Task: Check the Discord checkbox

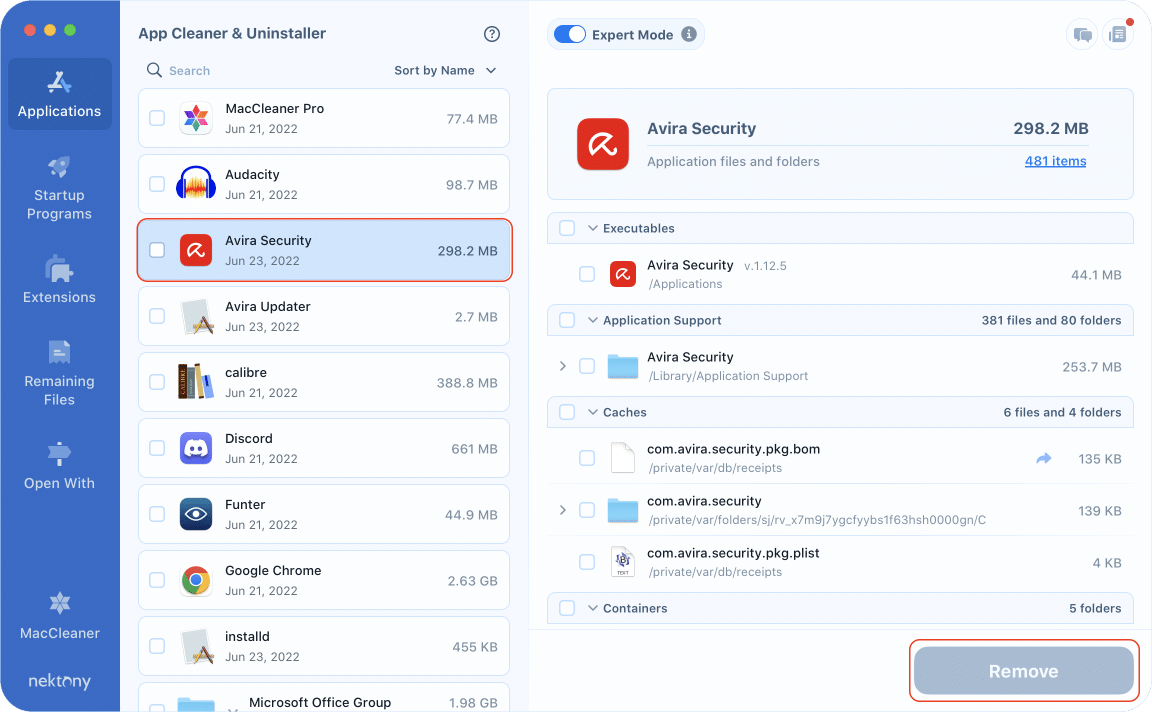Action: [157, 448]
